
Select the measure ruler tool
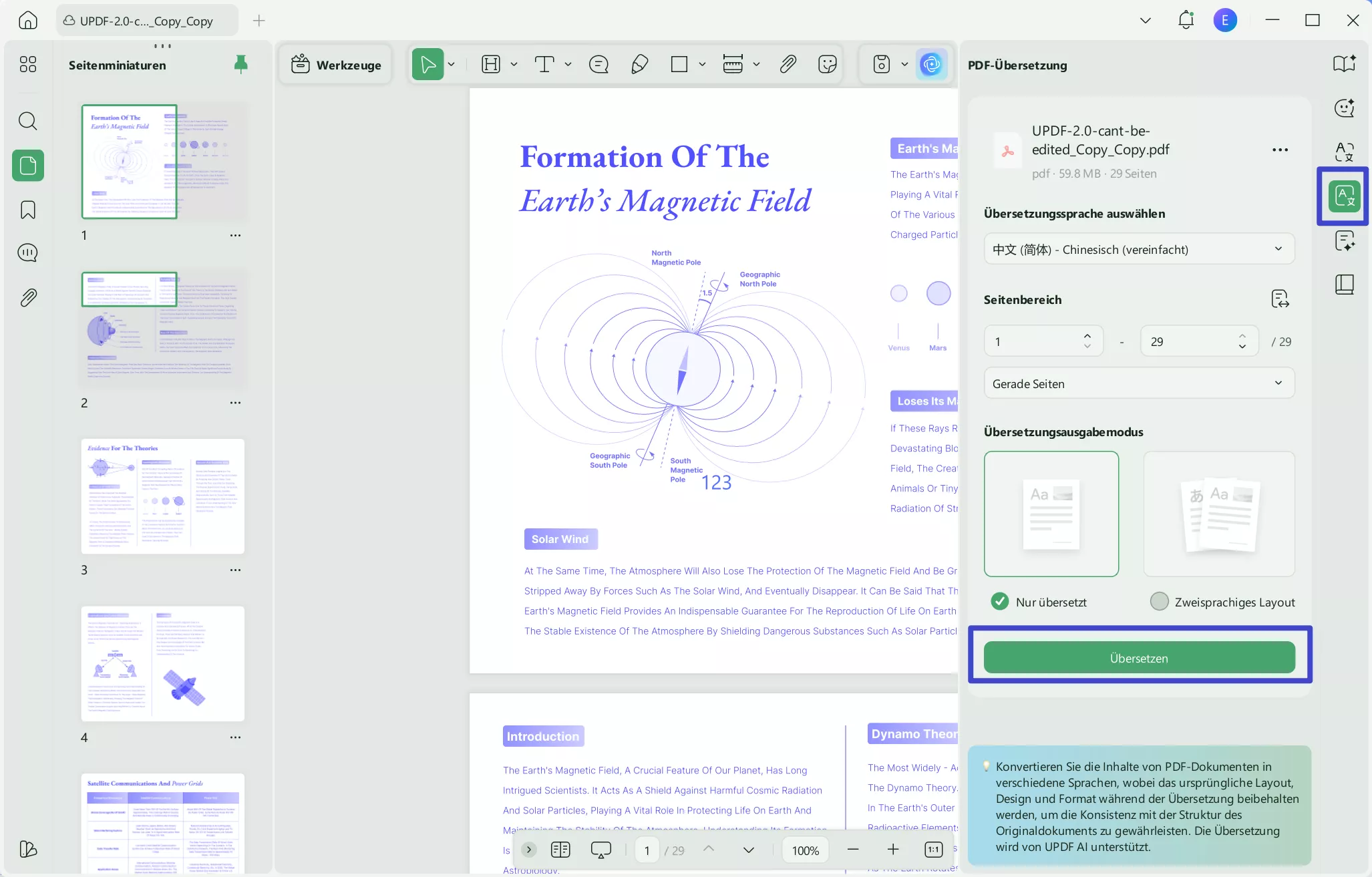coord(733,64)
